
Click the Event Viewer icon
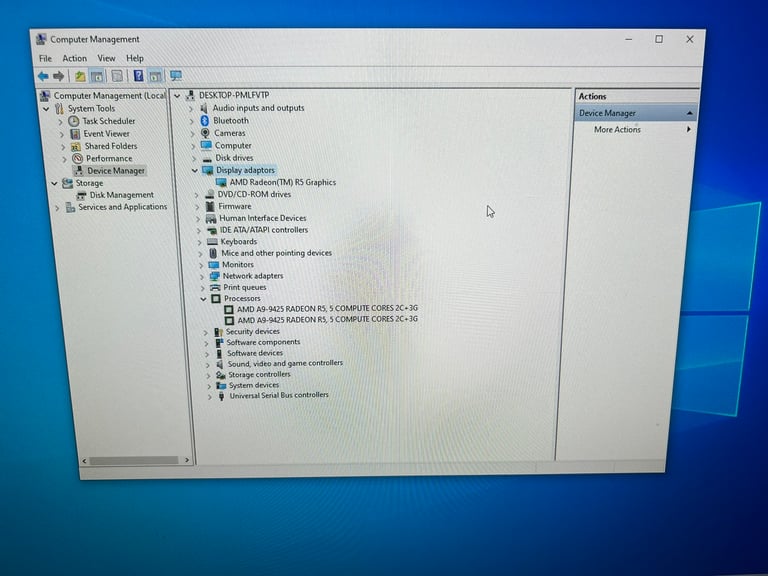(75, 134)
